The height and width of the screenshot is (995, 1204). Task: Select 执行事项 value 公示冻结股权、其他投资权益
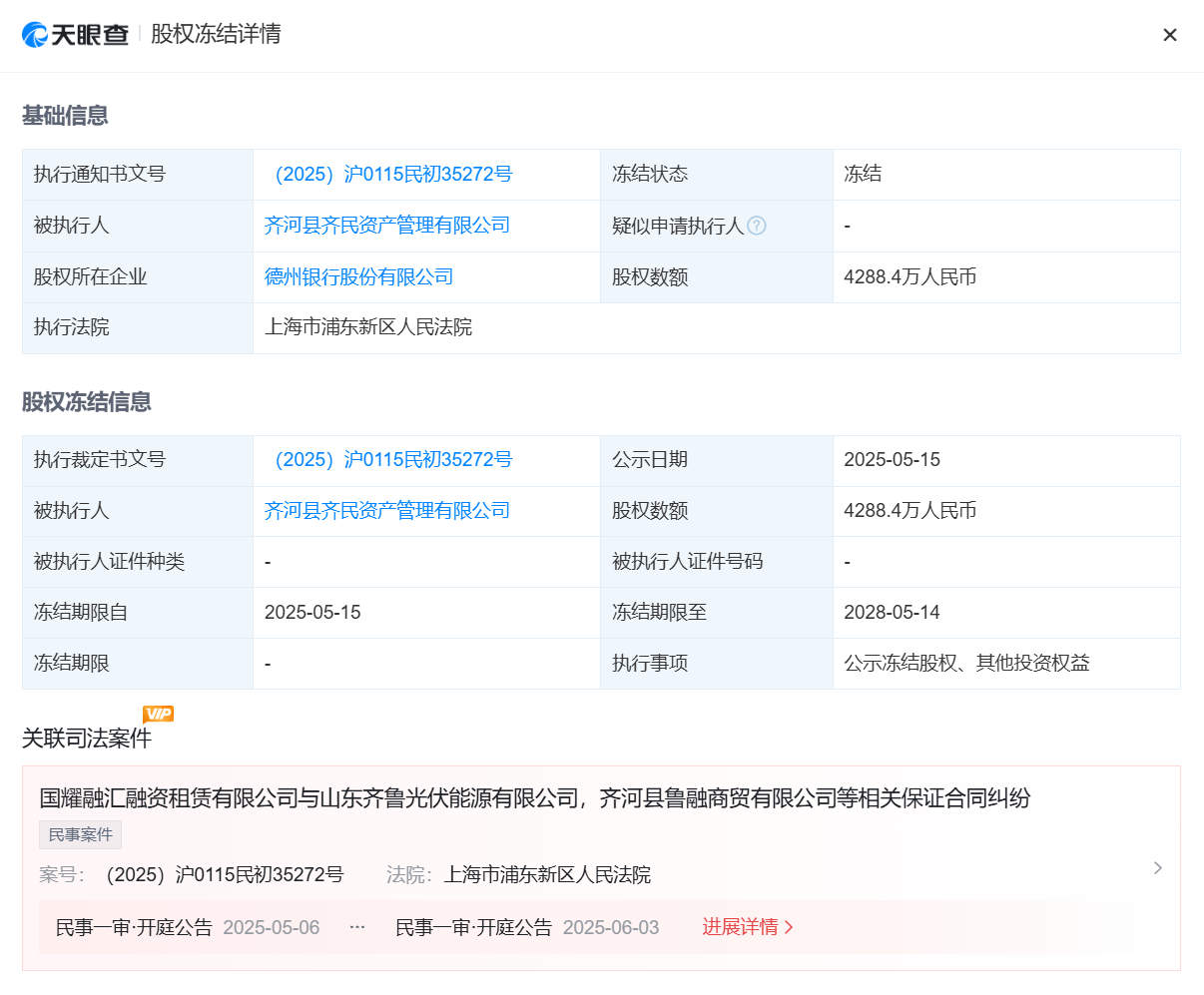click(966, 664)
